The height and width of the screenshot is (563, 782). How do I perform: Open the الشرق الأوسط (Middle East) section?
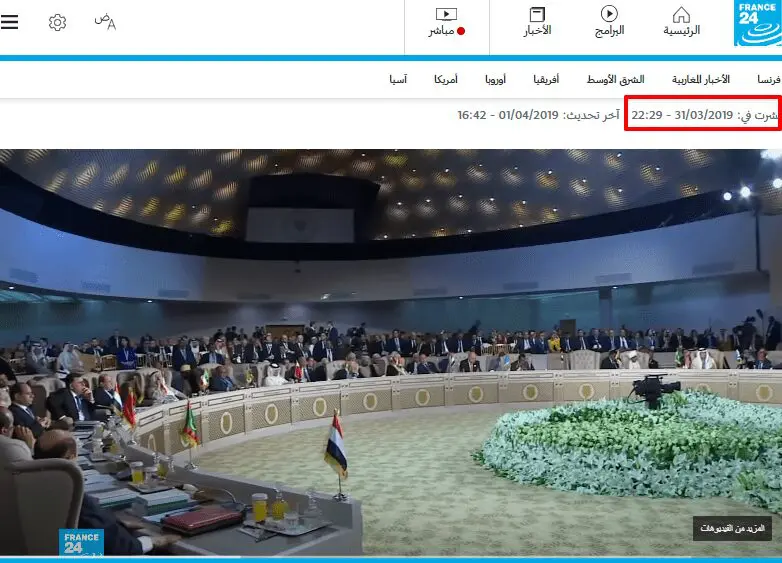tap(615, 79)
